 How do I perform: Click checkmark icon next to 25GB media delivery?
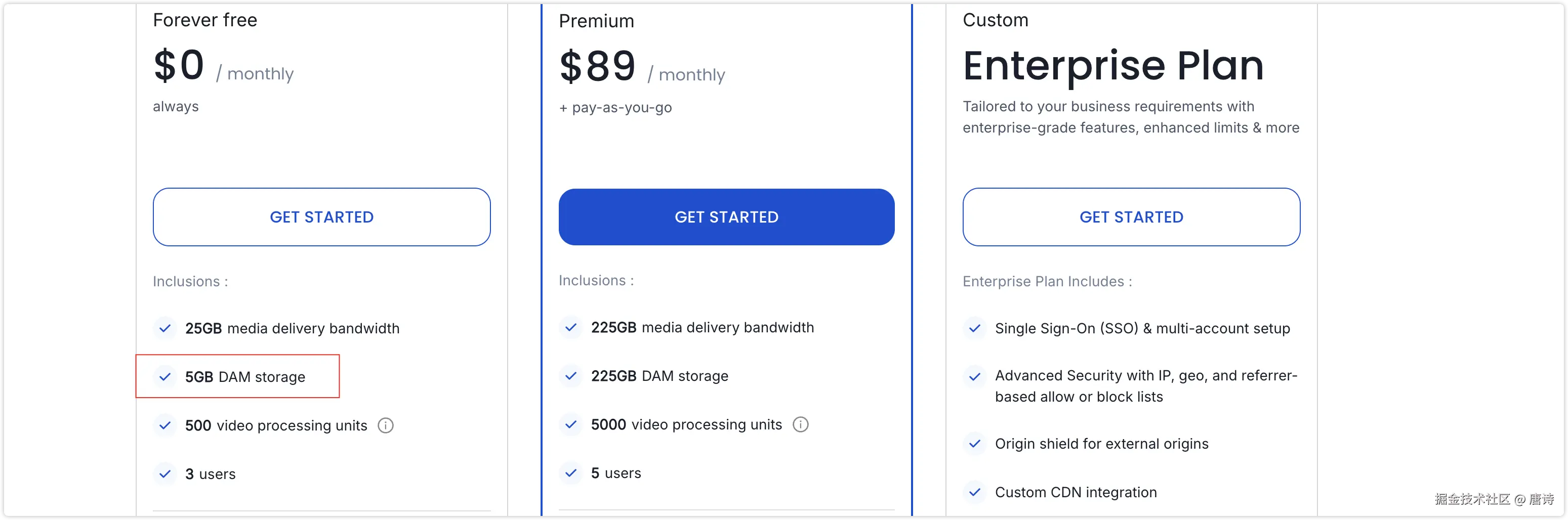pyautogui.click(x=165, y=328)
